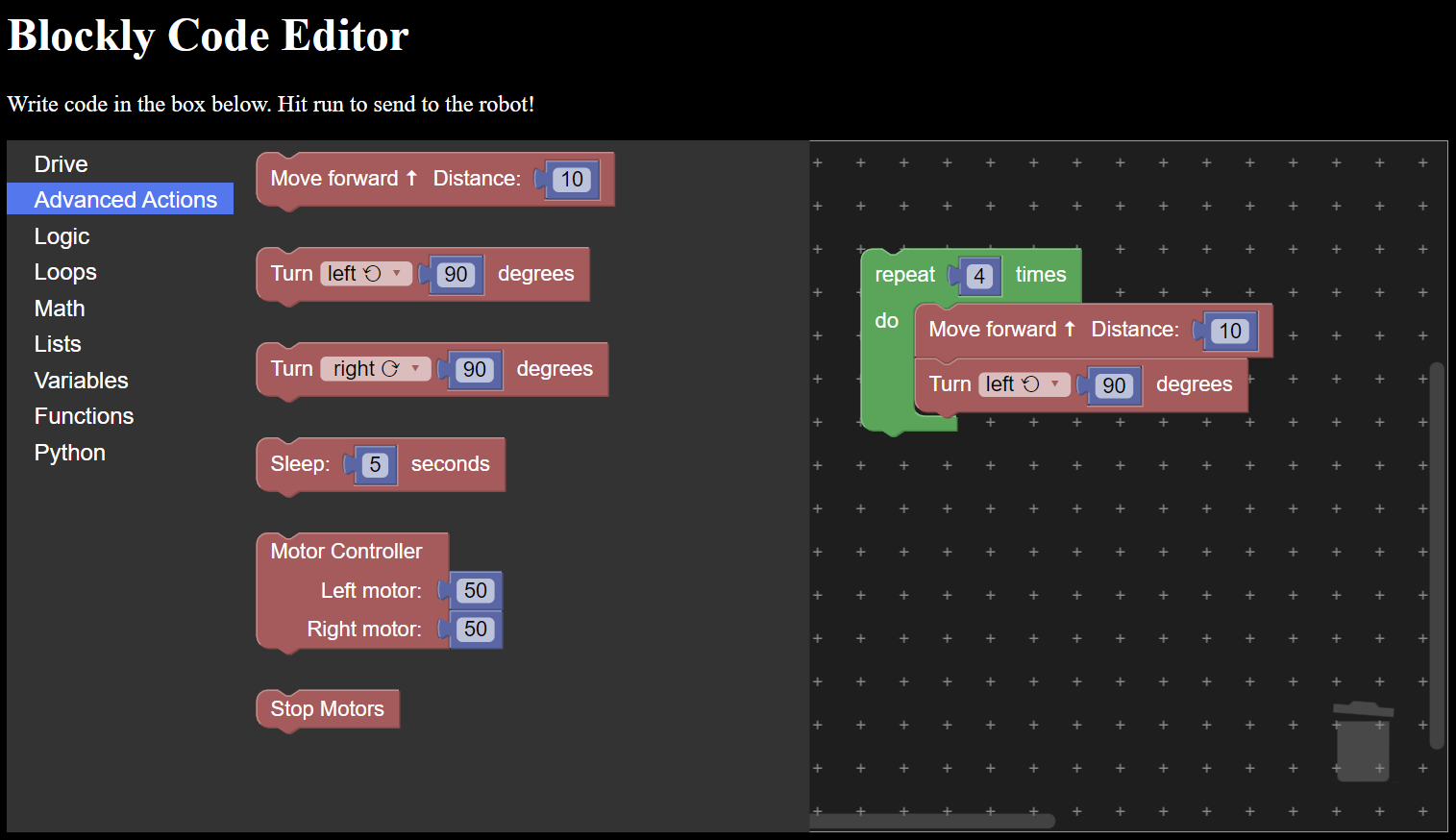
Task: Open flyout Turn left direction dropdown
Action: pos(366,274)
